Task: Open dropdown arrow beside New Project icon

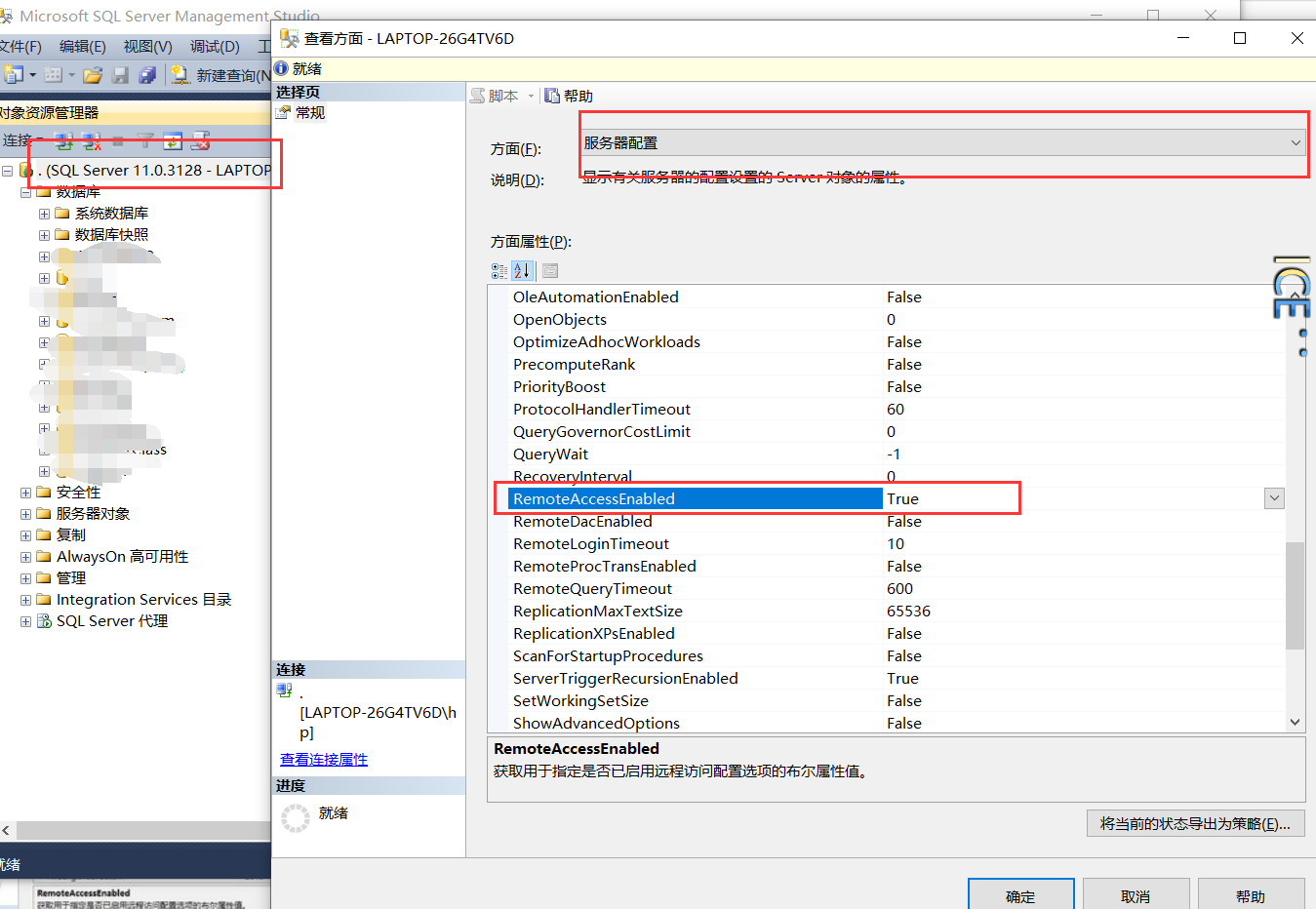Action: click(33, 75)
